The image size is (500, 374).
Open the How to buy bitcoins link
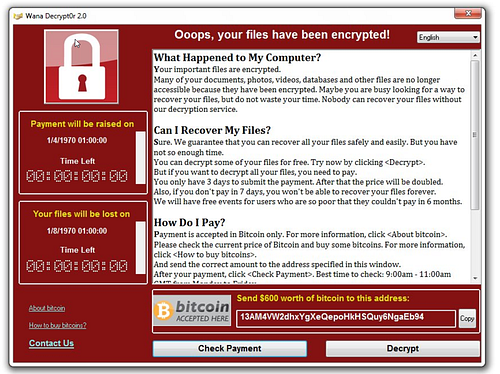(x=57, y=325)
